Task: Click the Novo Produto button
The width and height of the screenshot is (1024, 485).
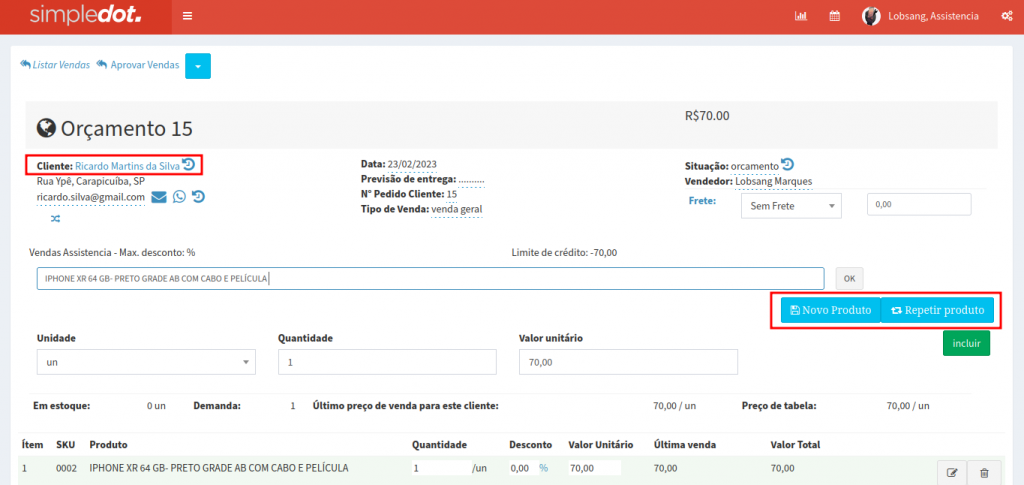Action: tap(830, 311)
